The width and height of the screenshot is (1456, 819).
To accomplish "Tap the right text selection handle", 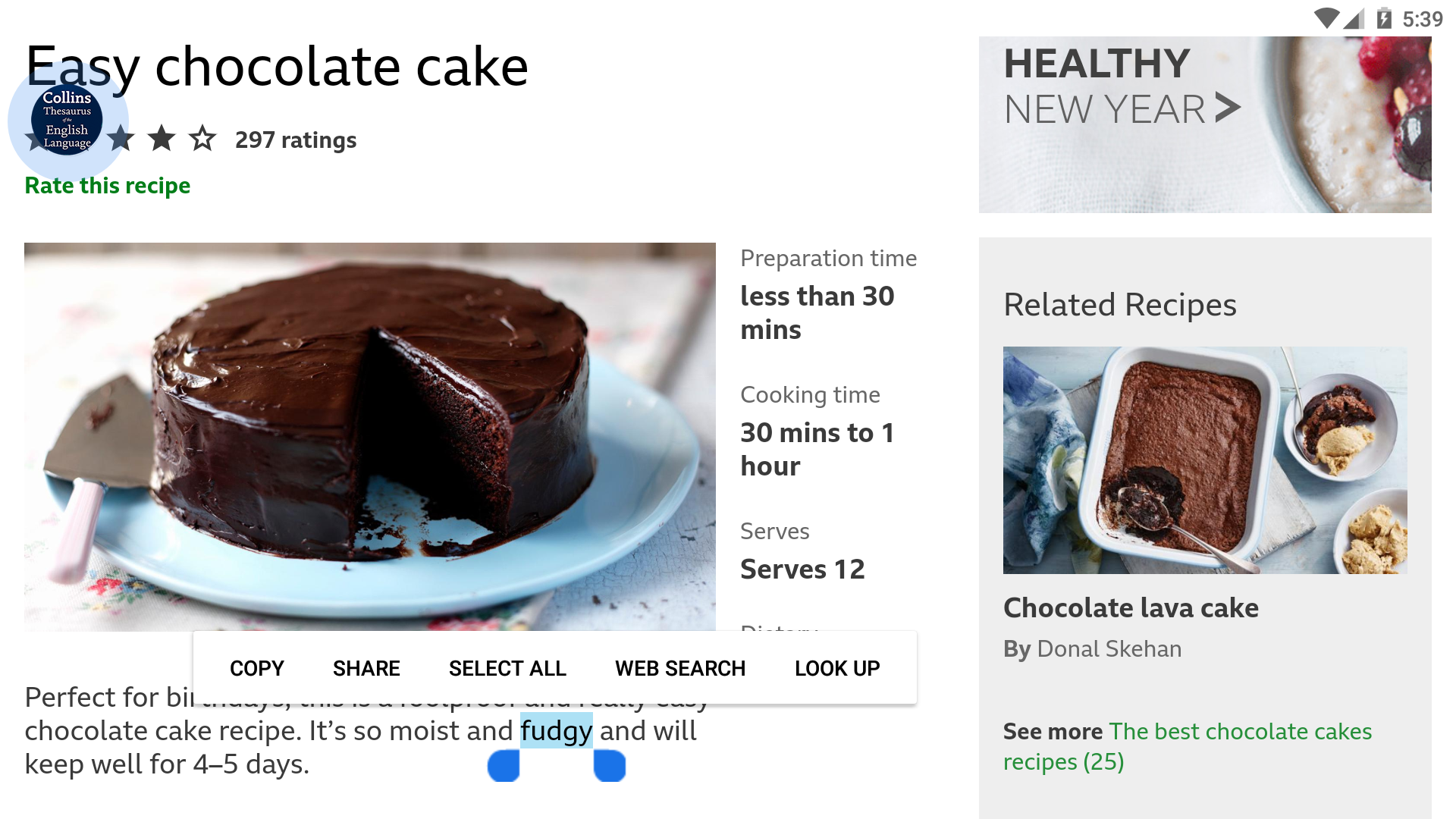I will (x=609, y=766).
